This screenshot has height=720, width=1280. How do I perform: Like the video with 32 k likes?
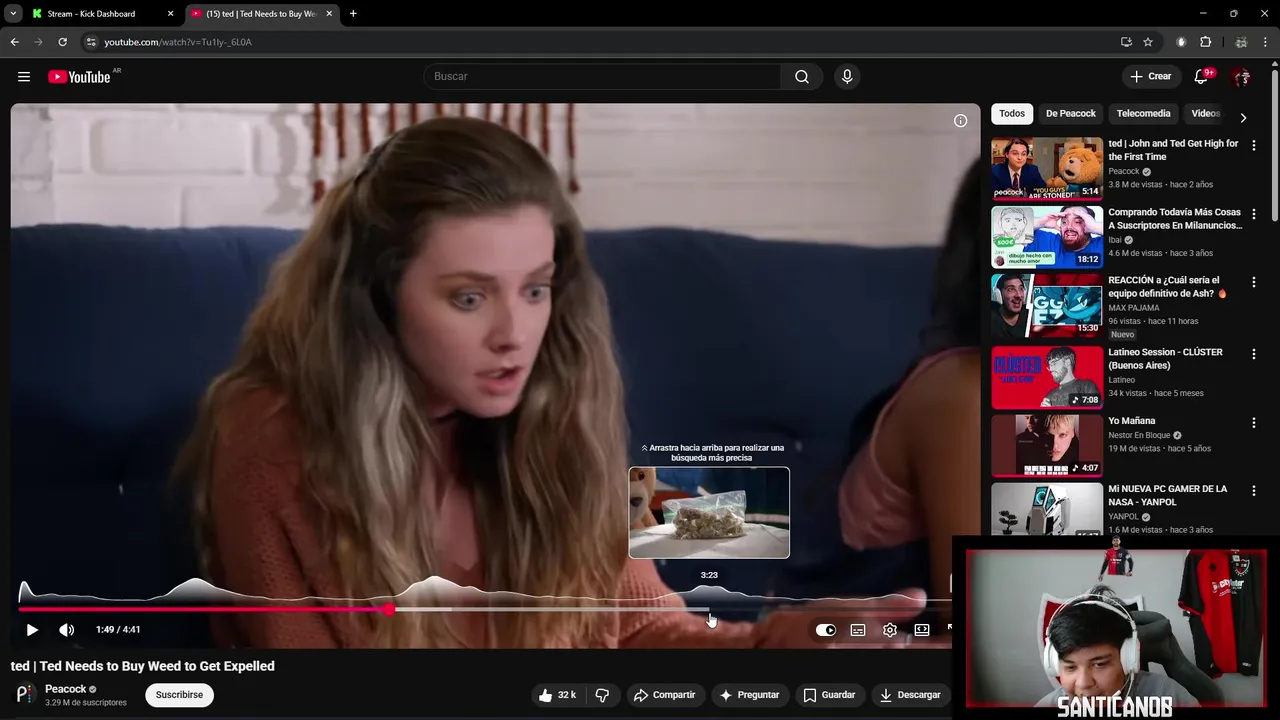click(x=557, y=695)
